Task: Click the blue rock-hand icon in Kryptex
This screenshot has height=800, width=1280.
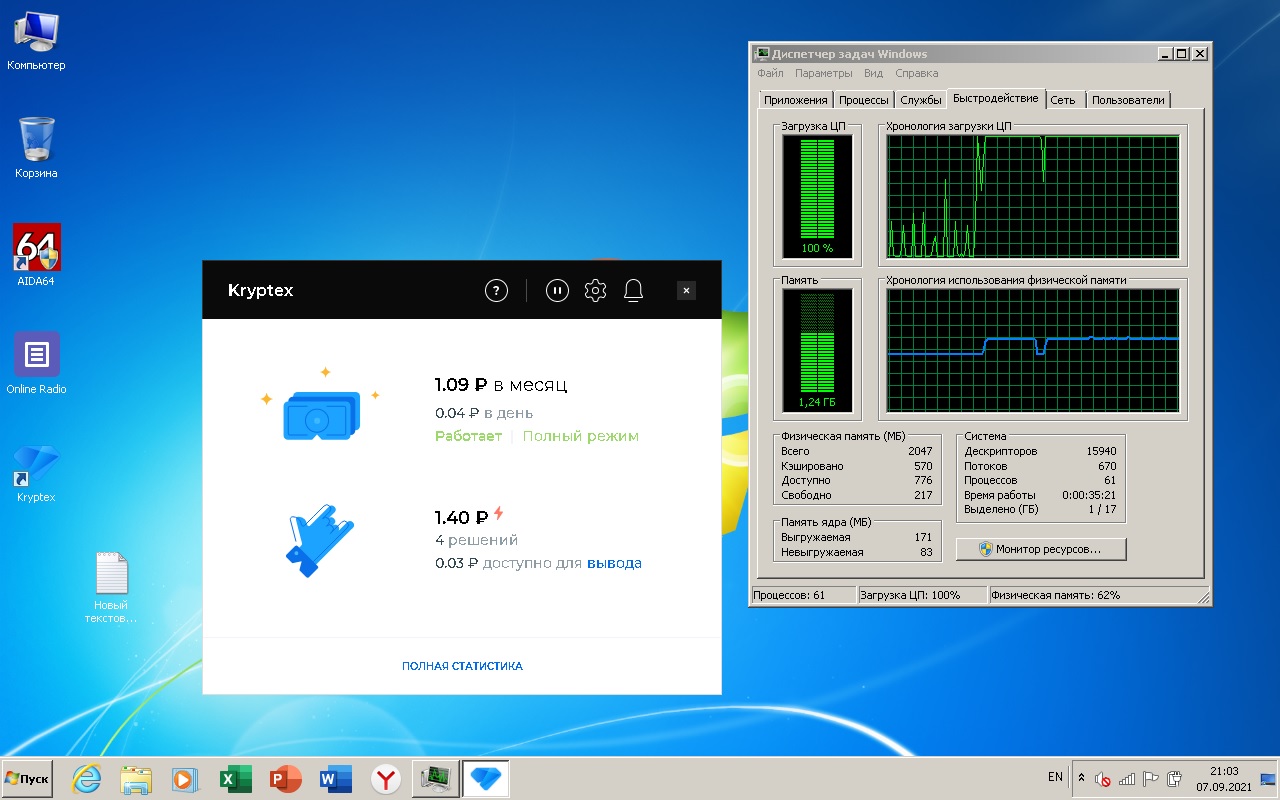Action: [x=320, y=540]
